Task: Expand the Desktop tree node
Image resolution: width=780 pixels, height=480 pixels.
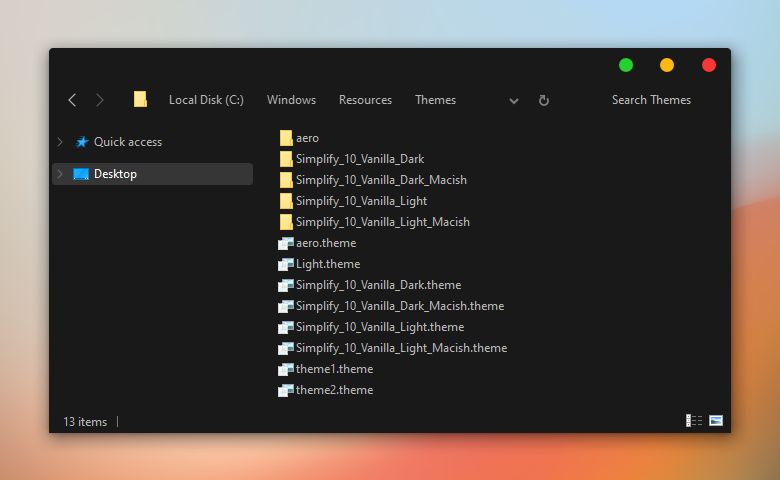Action: pyautogui.click(x=60, y=174)
